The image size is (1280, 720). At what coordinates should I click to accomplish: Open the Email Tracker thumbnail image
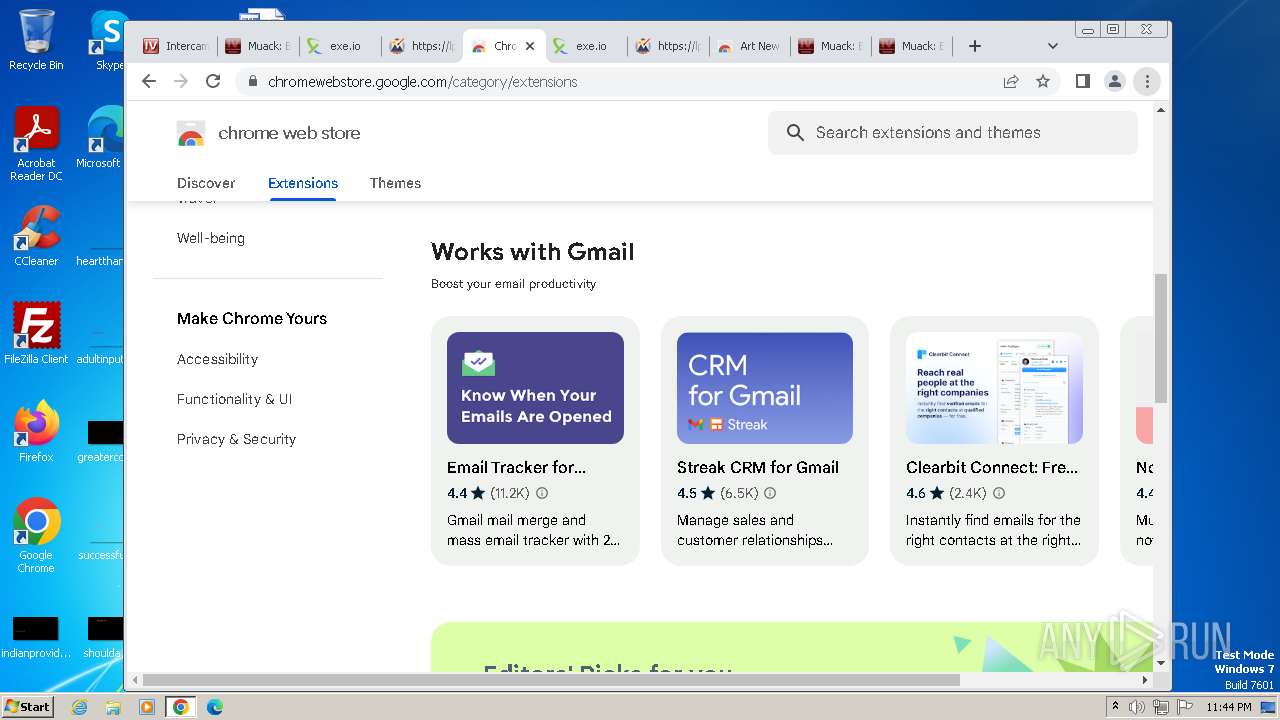(535, 388)
